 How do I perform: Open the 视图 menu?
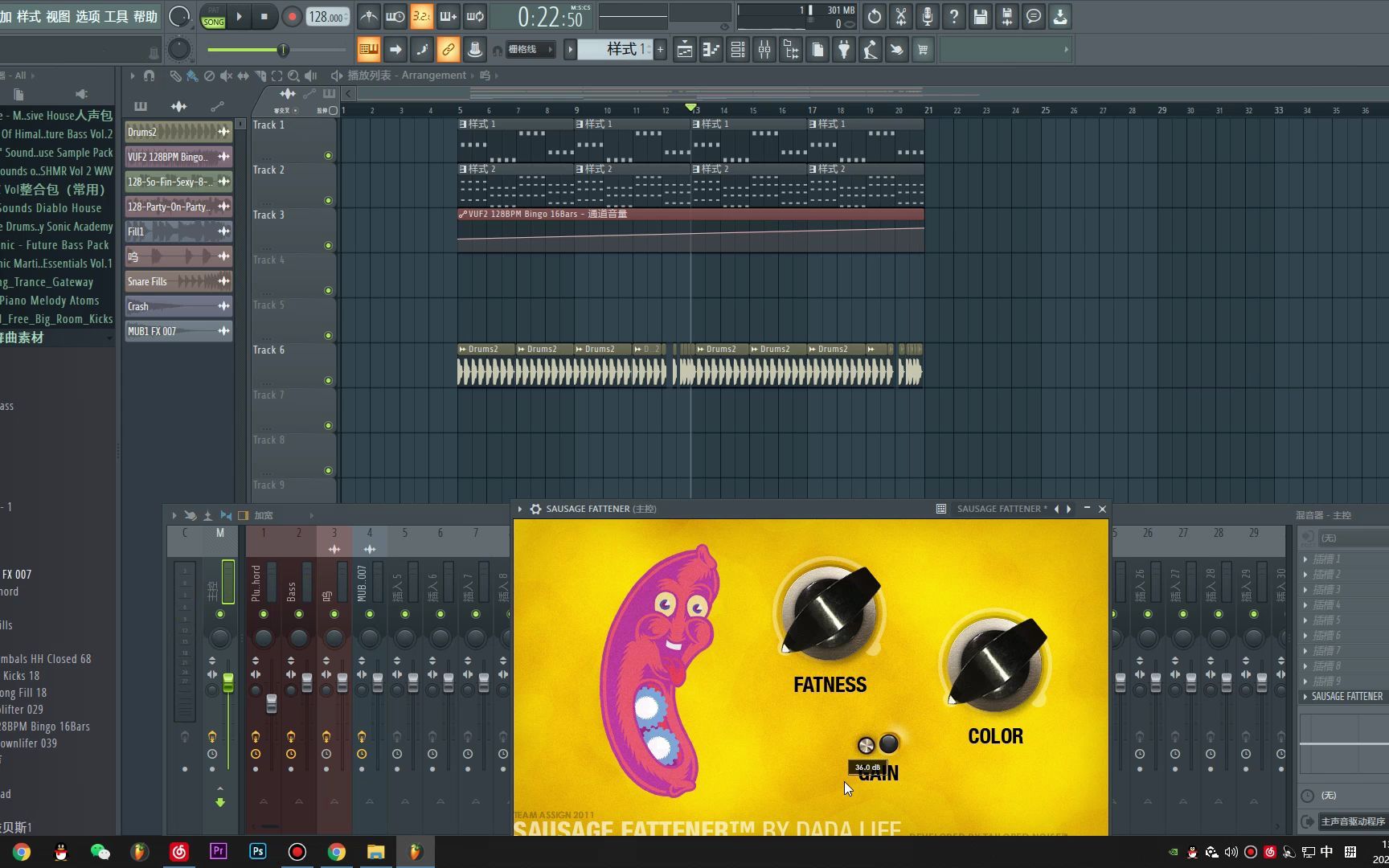click(x=58, y=16)
